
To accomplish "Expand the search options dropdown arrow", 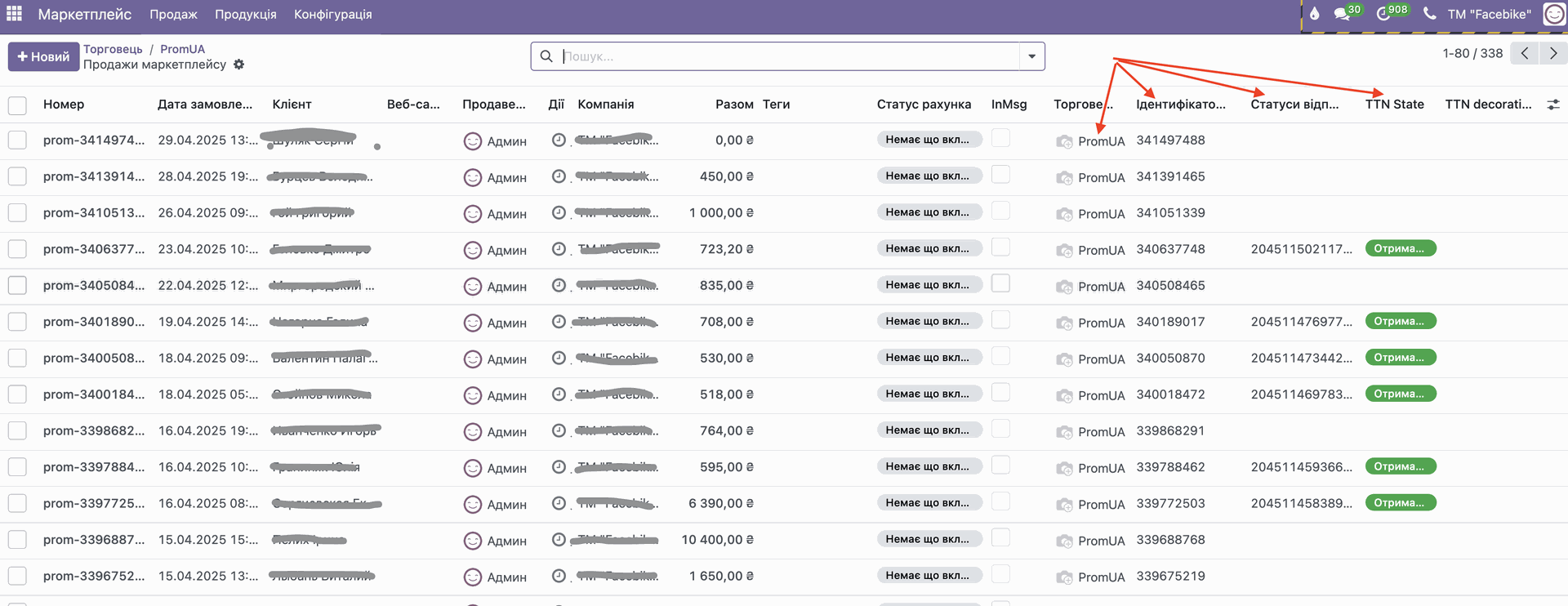I will 1032,56.
